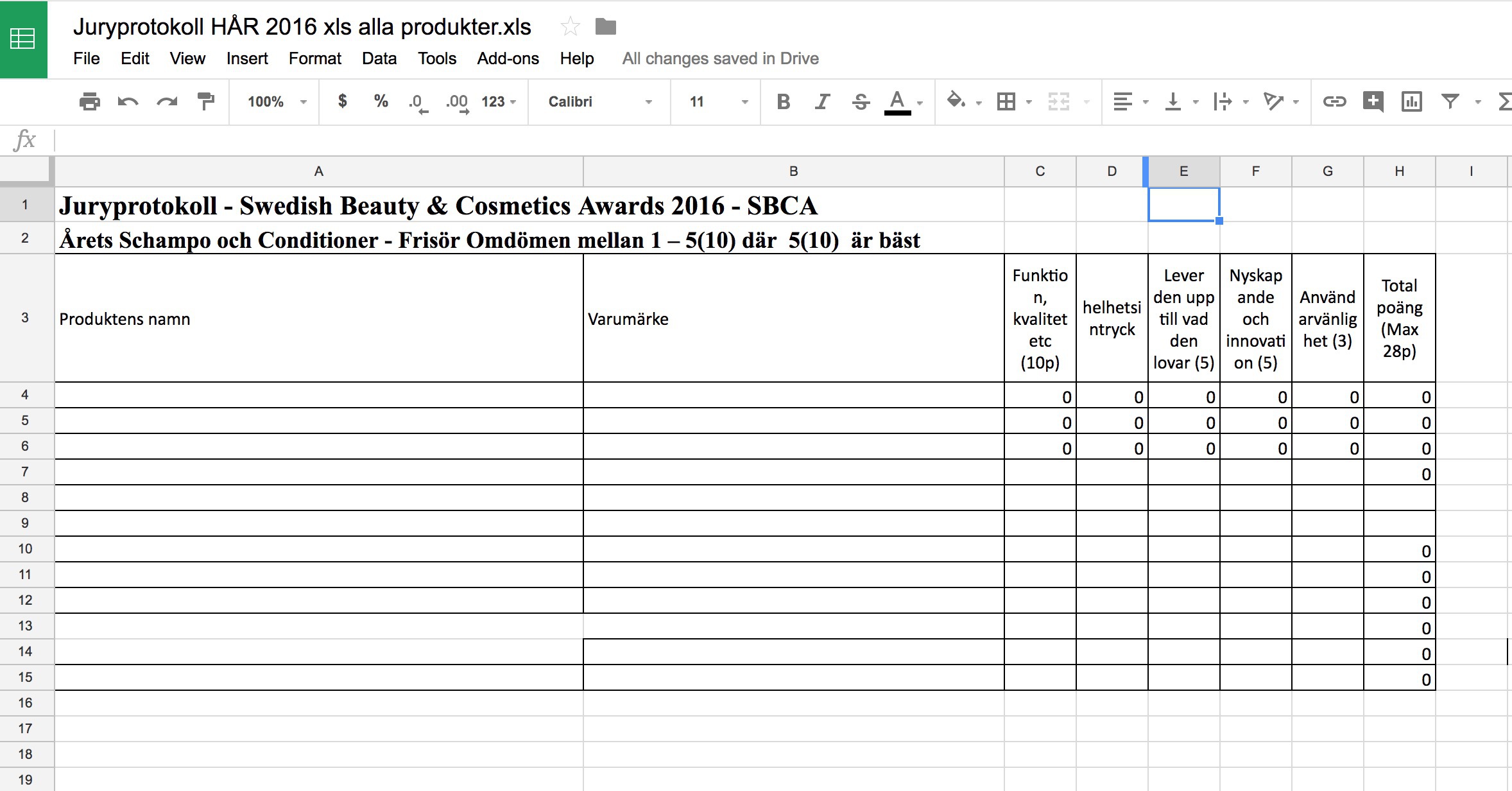Screen dimensions: 1512x791
Task: Redo the last action
Action: [x=167, y=101]
